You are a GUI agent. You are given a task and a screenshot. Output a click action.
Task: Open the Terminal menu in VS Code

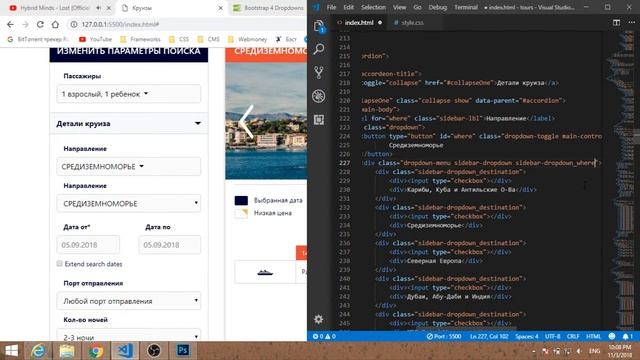pos(466,7)
